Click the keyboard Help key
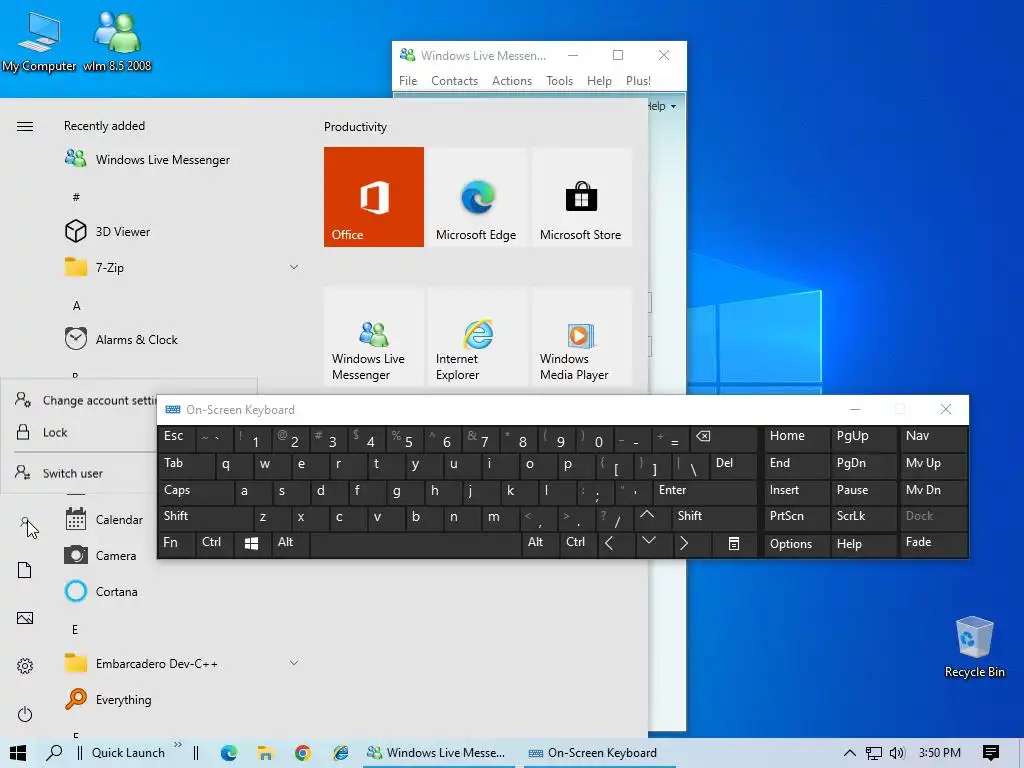Viewport: 1024px width, 768px height. 863,544
